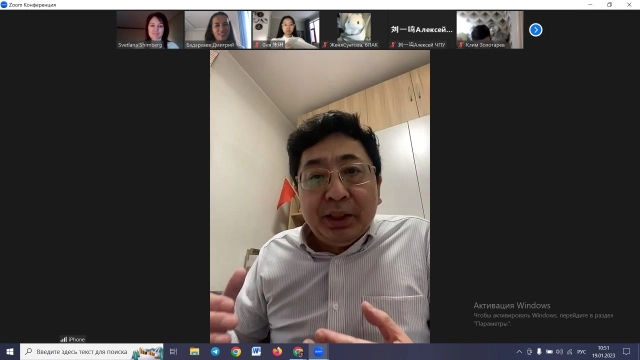The width and height of the screenshot is (640, 360).
Task: Open Task View in the taskbar
Action: coord(173,351)
